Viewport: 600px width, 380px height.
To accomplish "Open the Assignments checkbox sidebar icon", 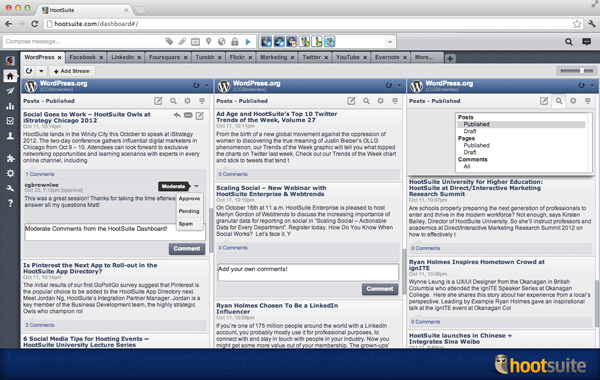I will pos(10,121).
